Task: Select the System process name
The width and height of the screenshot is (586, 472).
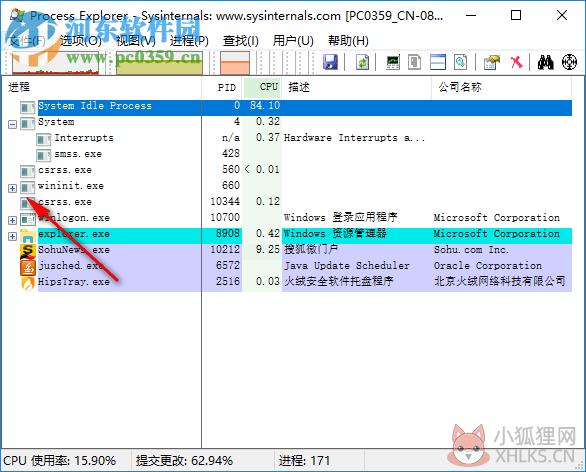Action: click(x=56, y=122)
